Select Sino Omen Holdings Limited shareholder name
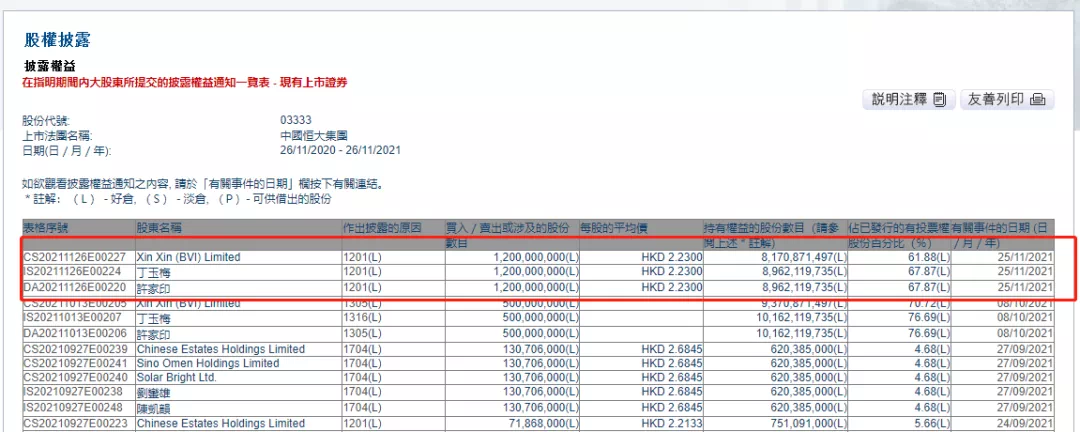This screenshot has height=432, width=1080. click(x=207, y=363)
